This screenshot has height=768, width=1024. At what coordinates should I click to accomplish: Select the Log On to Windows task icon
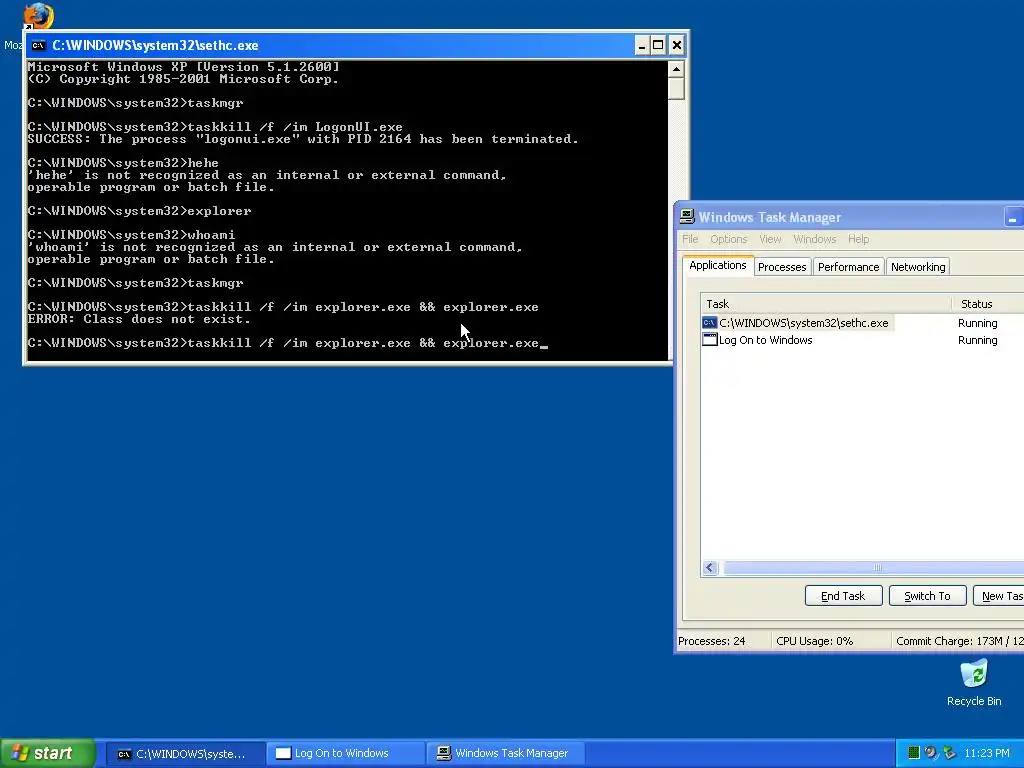(x=709, y=340)
